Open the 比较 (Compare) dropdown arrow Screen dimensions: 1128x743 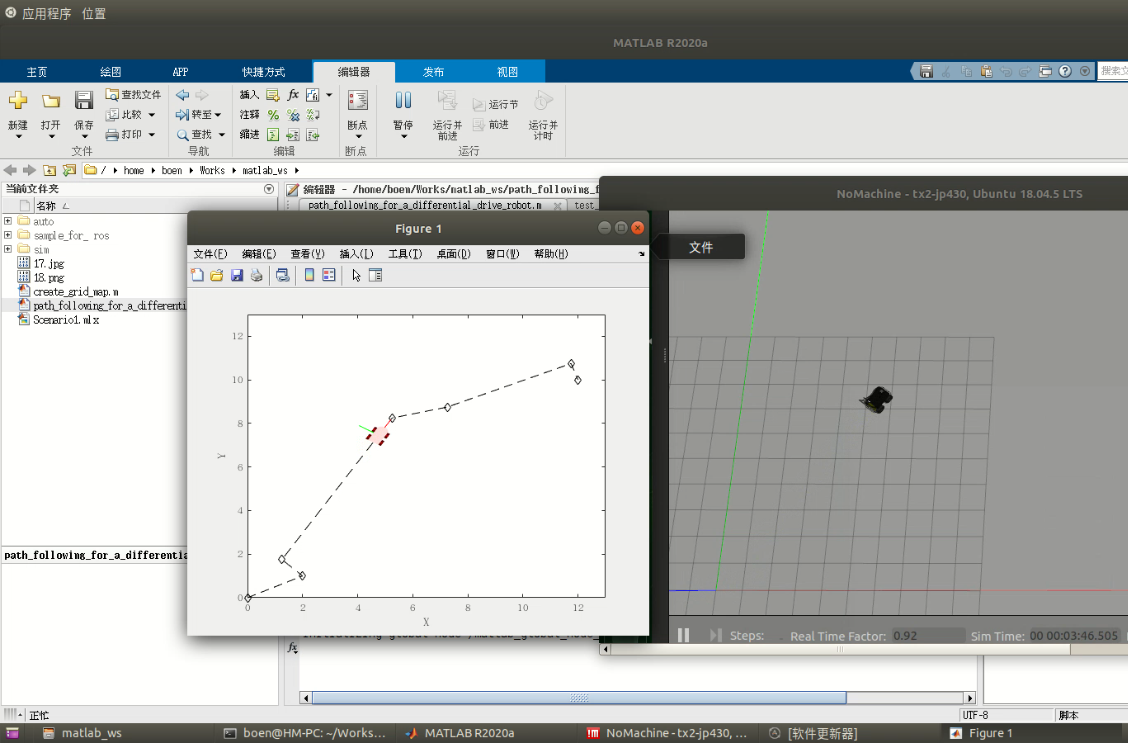pos(152,114)
